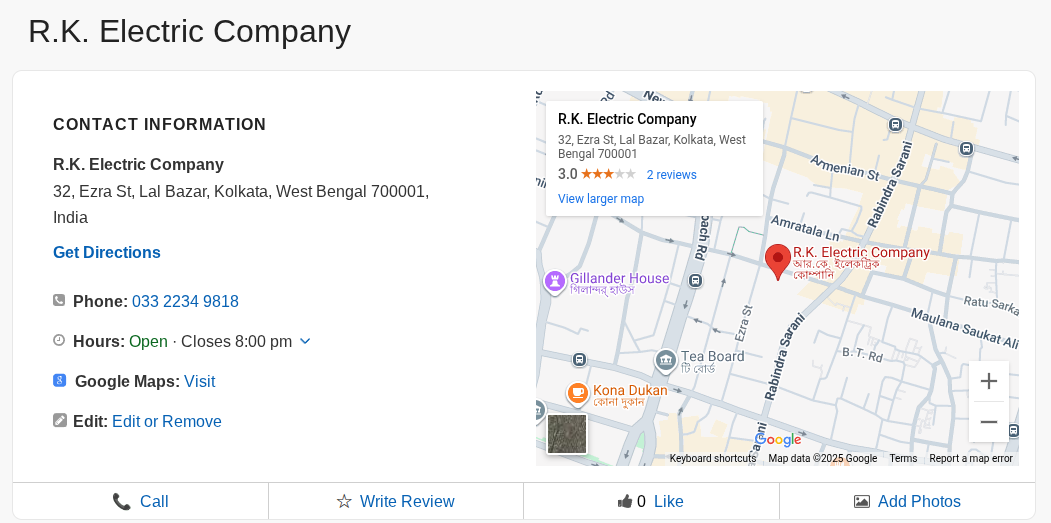Click the red R.K. Electric Company map pin
This screenshot has height=523, width=1051.
click(778, 260)
